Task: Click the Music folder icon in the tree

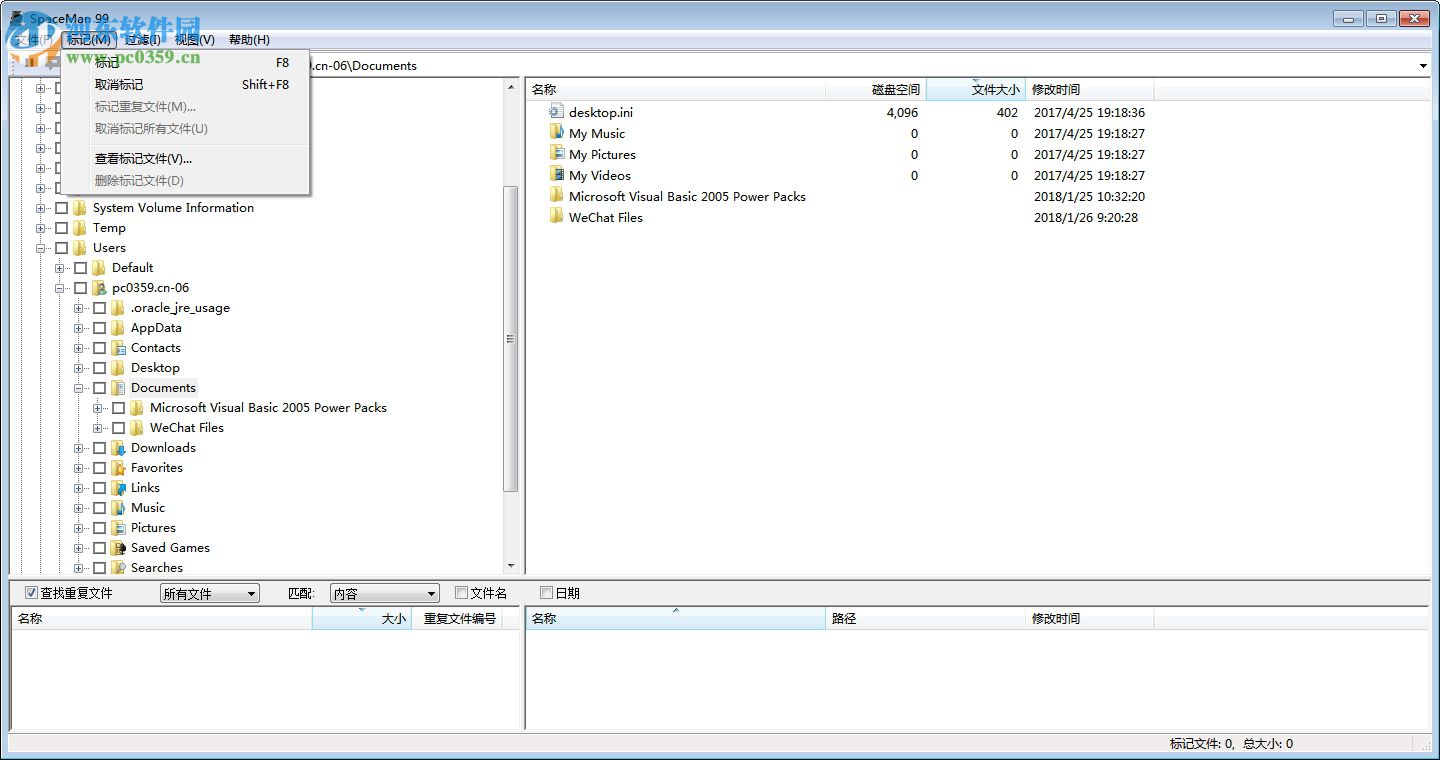Action: tap(118, 508)
